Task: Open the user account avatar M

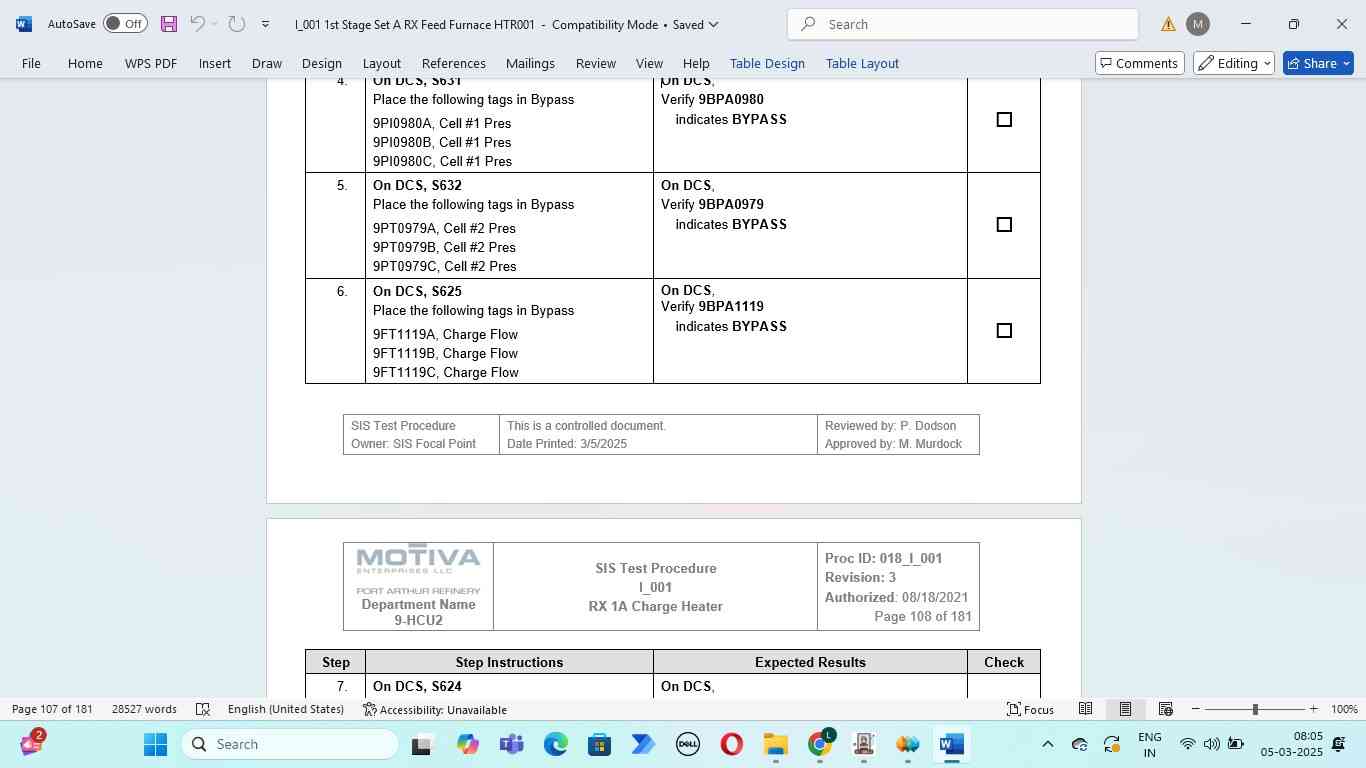Action: [x=1197, y=24]
